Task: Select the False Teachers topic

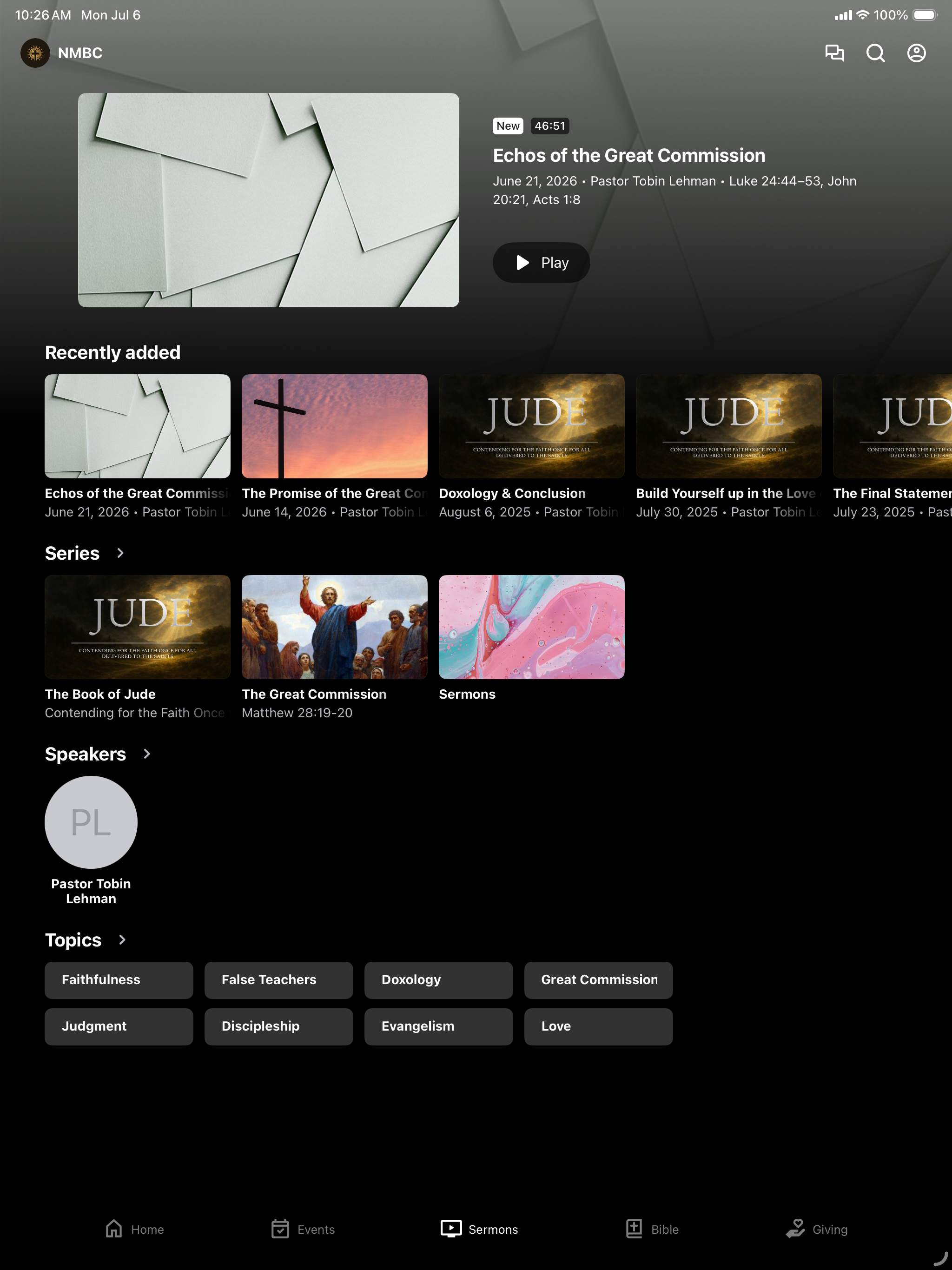Action: coord(278,980)
